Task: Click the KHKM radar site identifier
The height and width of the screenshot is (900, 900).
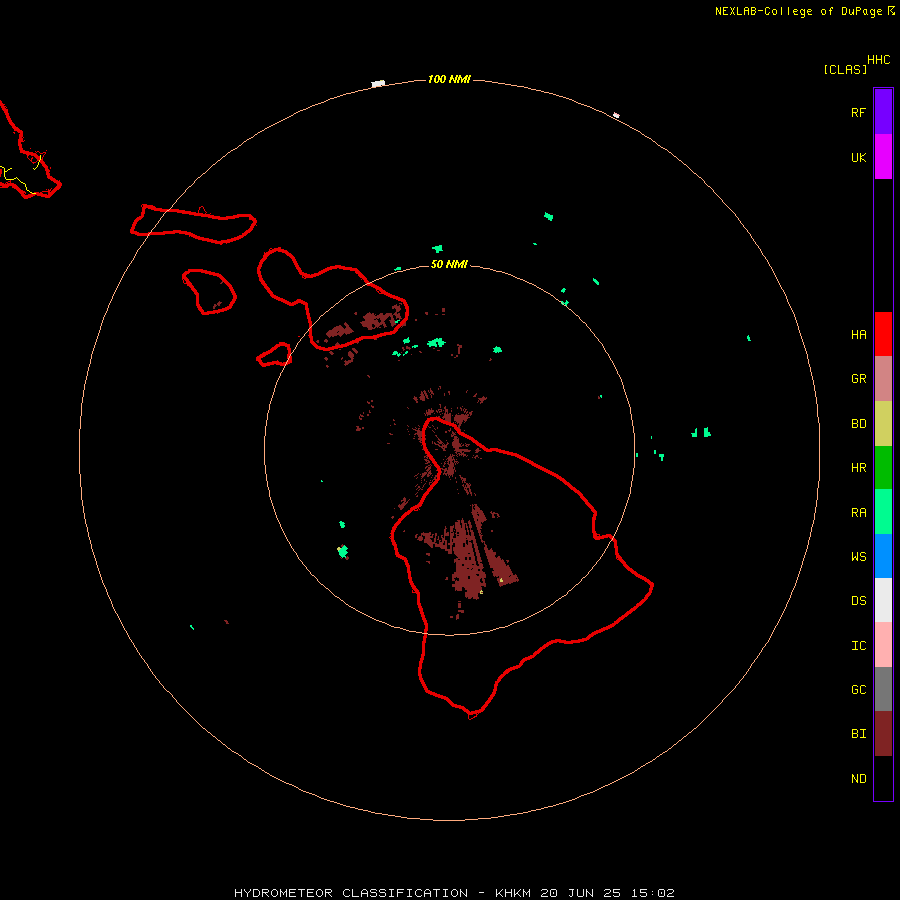Action: (x=513, y=893)
